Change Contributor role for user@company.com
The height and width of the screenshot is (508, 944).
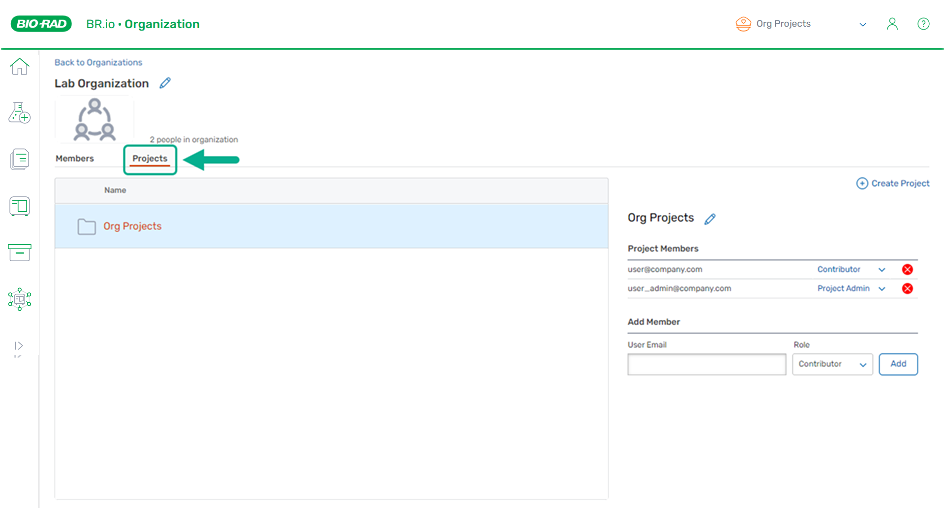851,270
